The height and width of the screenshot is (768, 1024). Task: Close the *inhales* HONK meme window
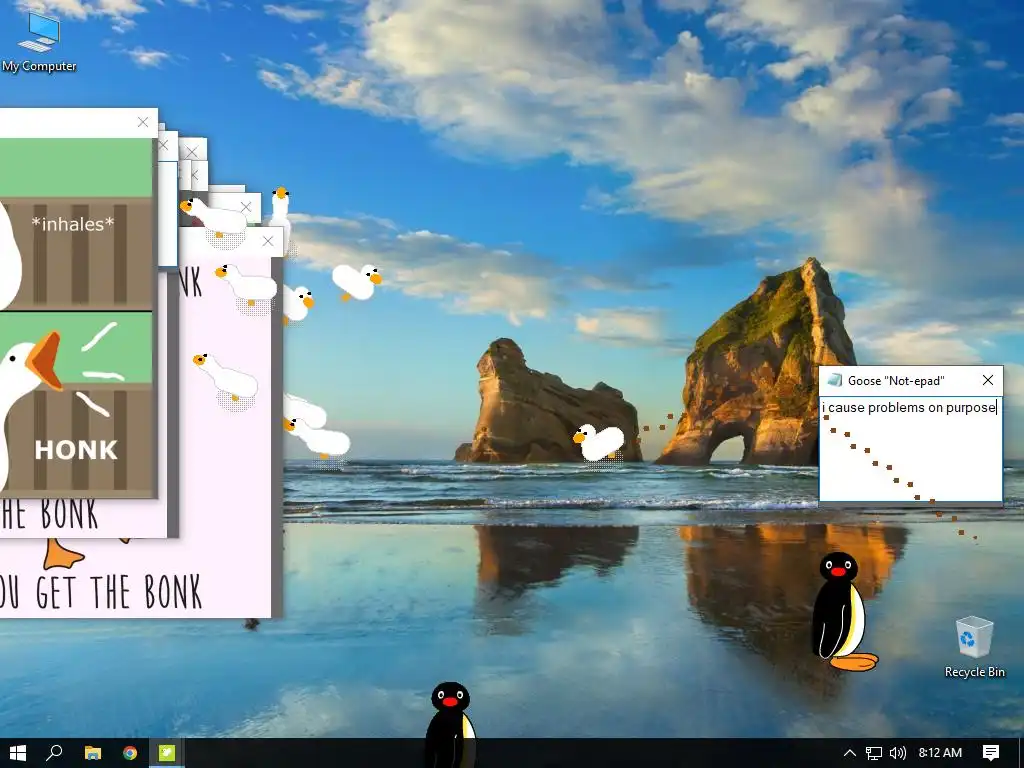tap(143, 122)
